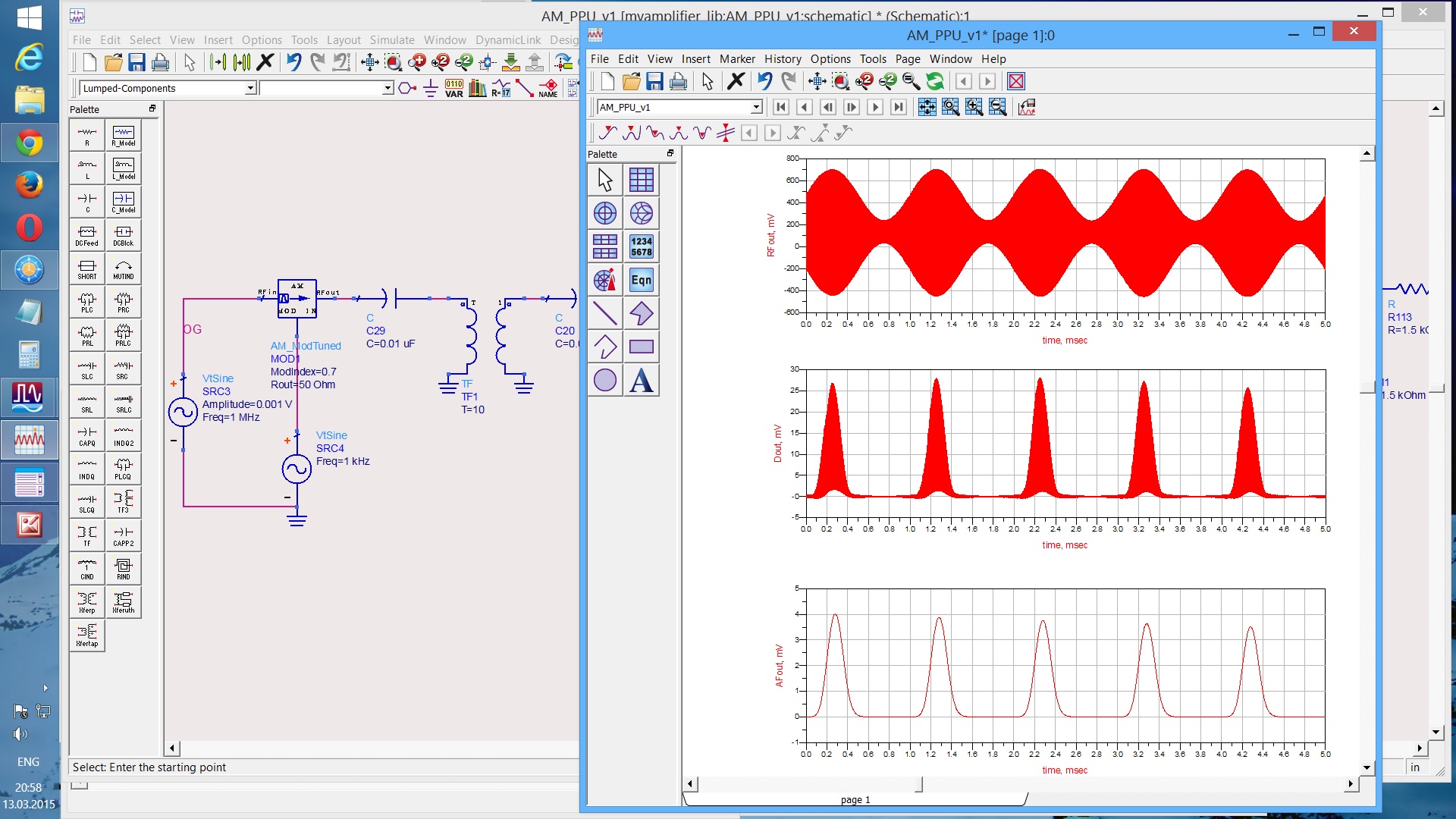Open the History menu in data display

(x=783, y=58)
